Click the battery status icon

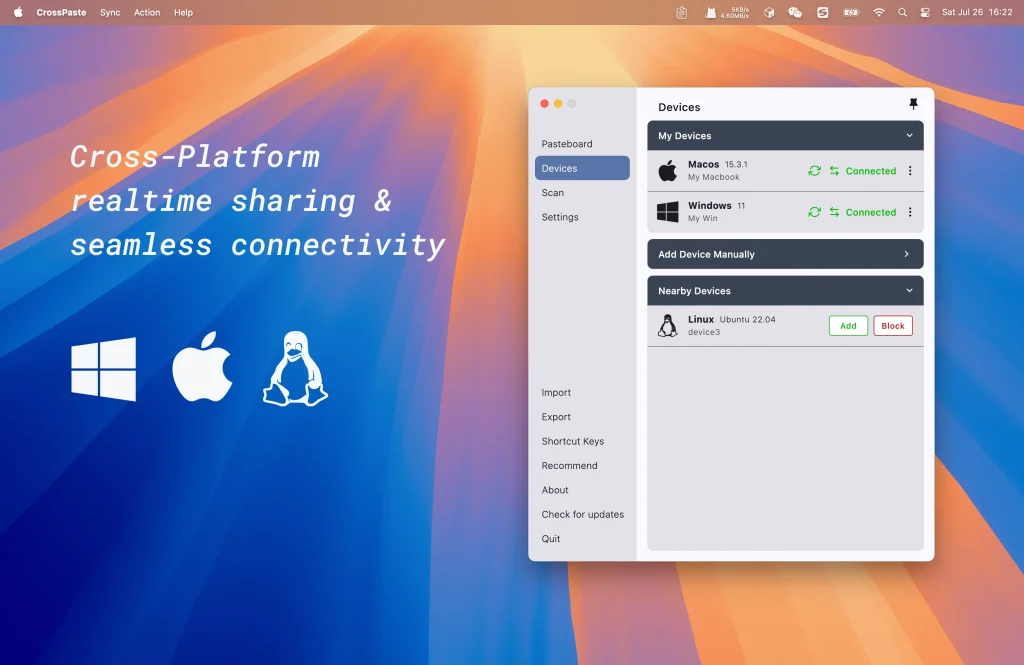coord(851,12)
